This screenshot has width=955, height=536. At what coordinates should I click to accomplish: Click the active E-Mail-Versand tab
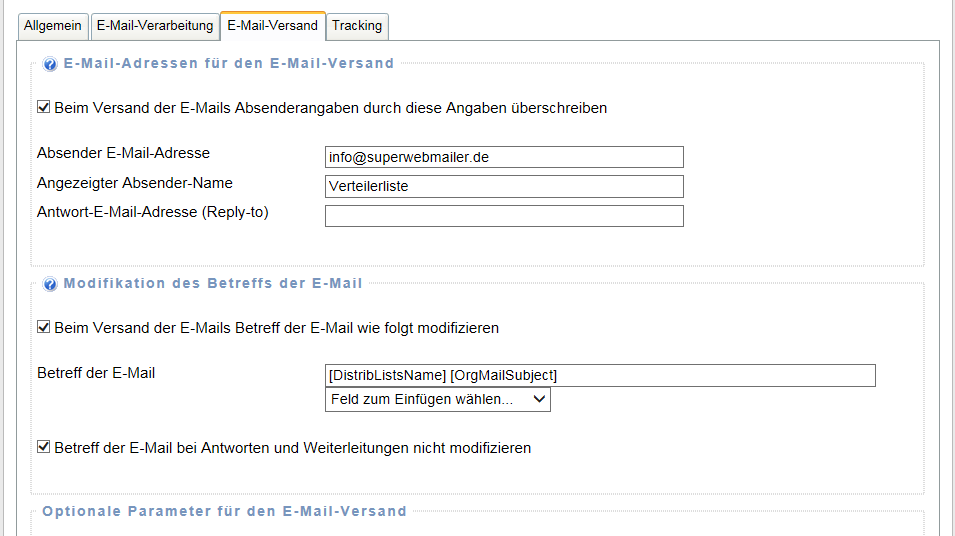click(x=272, y=25)
